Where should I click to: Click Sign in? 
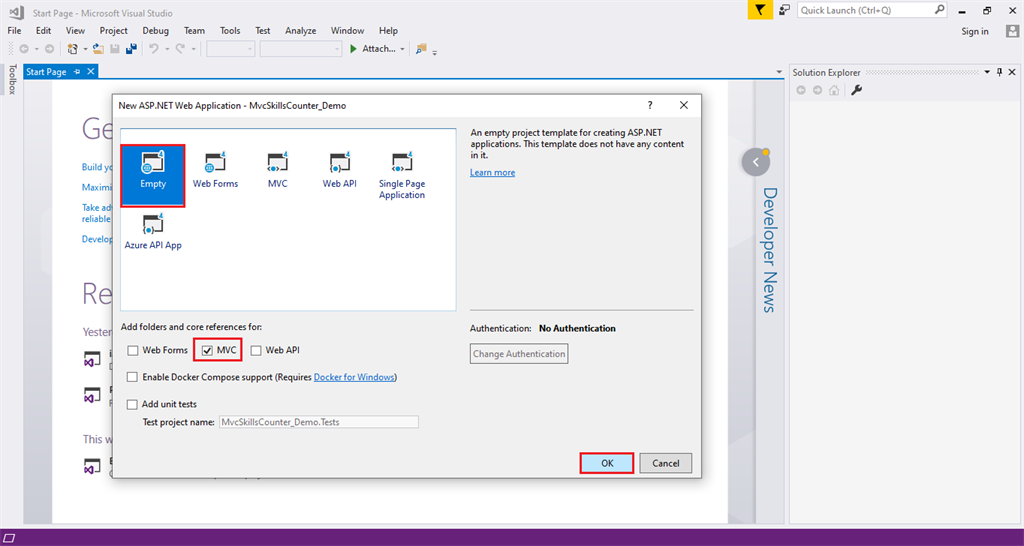(x=975, y=31)
